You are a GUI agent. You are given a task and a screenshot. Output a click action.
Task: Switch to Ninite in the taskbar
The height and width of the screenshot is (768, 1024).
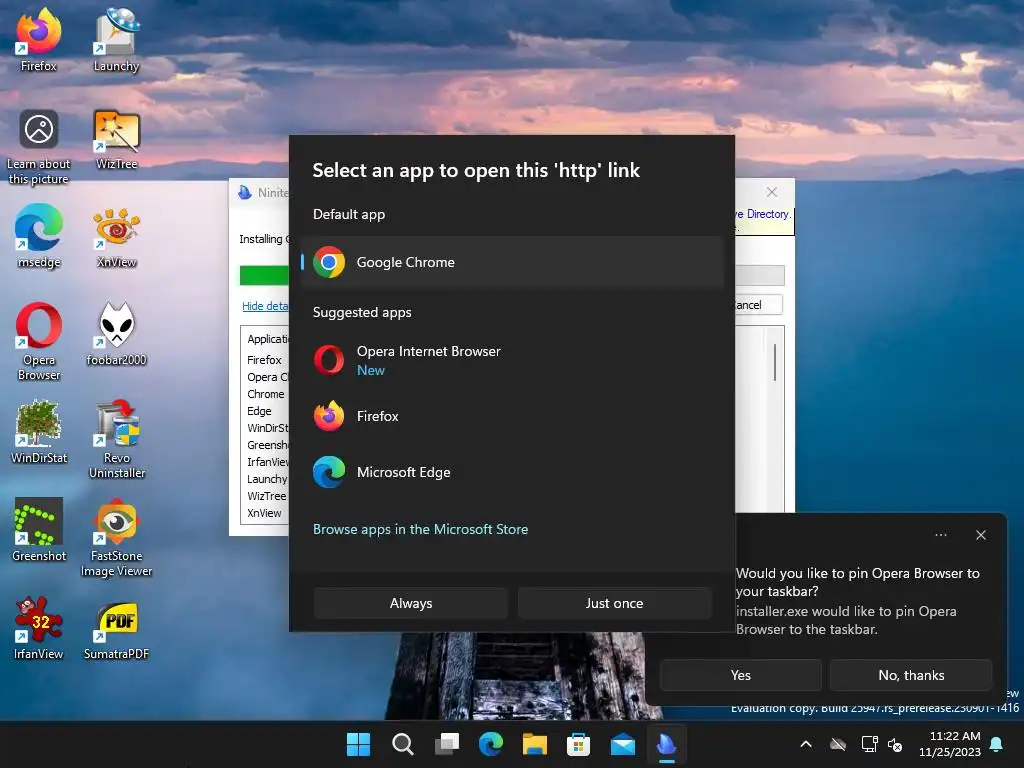coord(667,744)
